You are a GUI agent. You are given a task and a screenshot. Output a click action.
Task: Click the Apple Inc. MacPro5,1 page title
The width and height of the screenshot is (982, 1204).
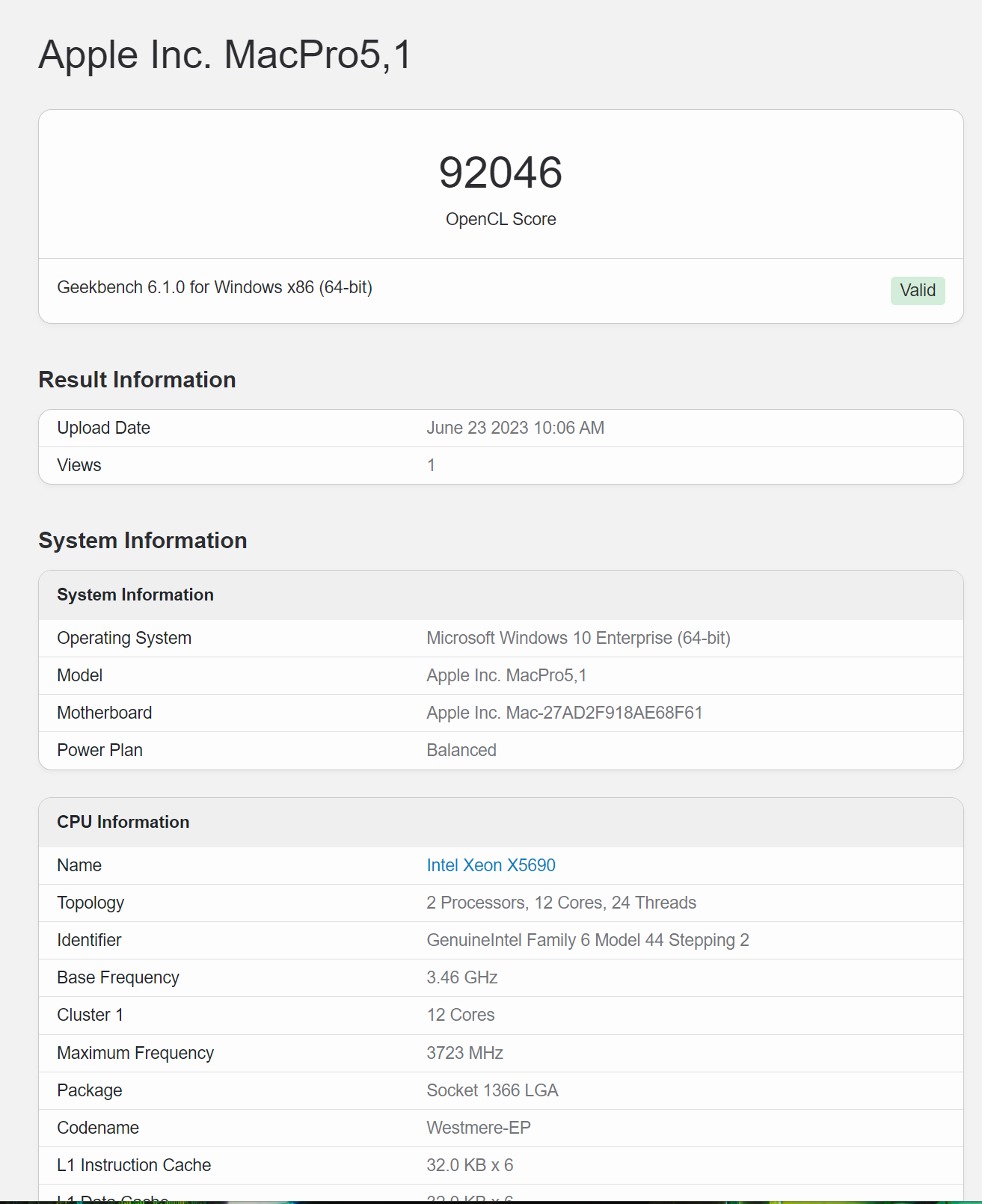pos(225,55)
